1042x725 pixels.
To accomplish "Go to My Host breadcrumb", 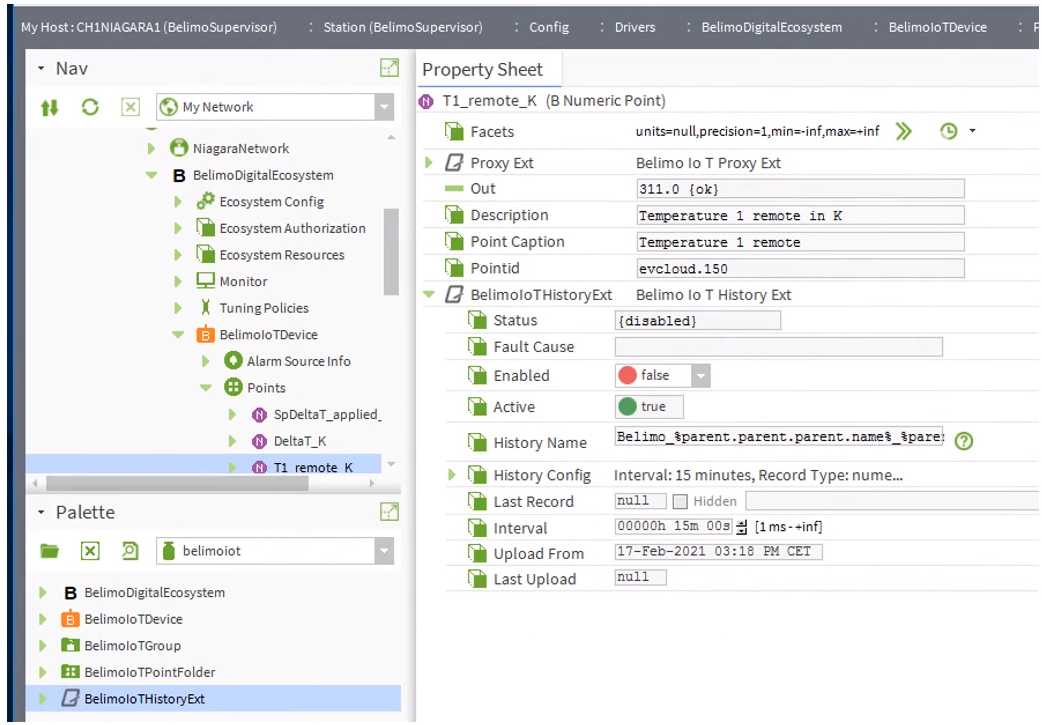I will click(149, 27).
